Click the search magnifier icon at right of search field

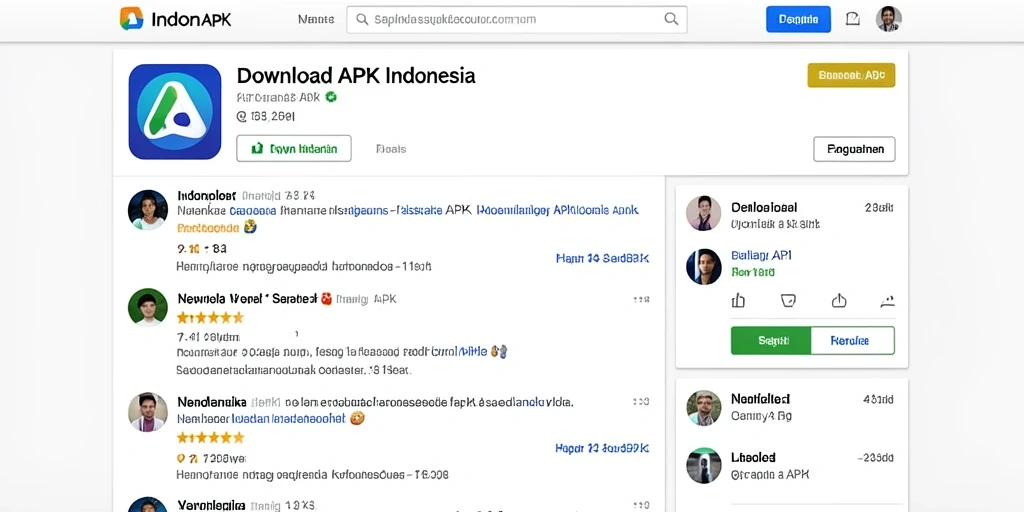pyautogui.click(x=671, y=19)
